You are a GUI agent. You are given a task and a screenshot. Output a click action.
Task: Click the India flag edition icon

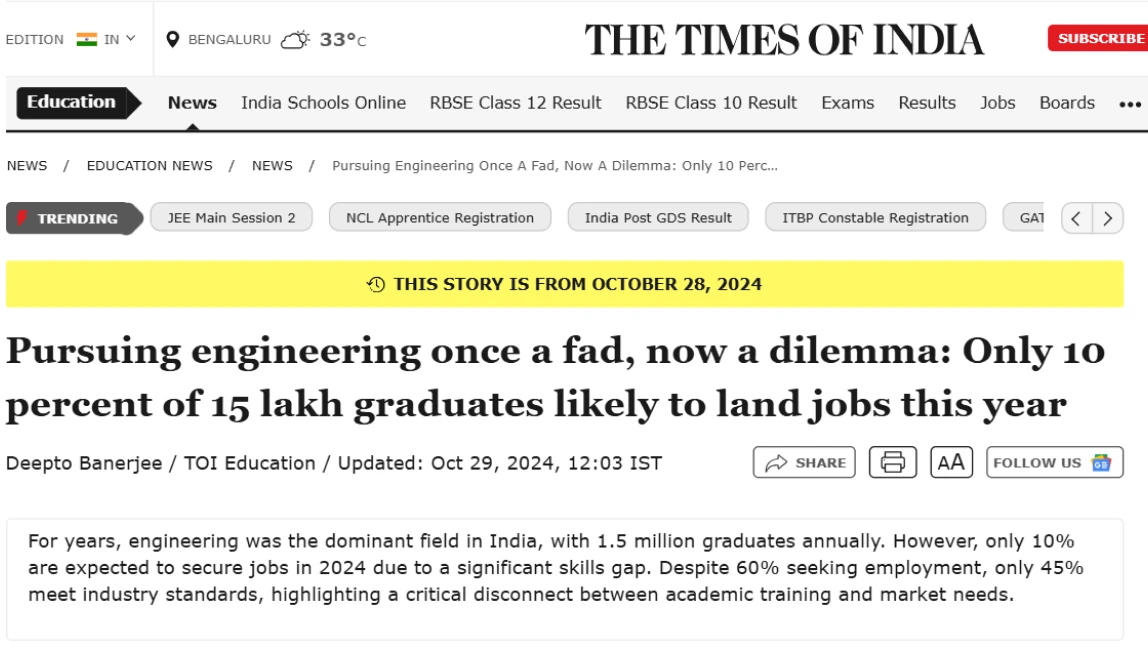(x=87, y=40)
